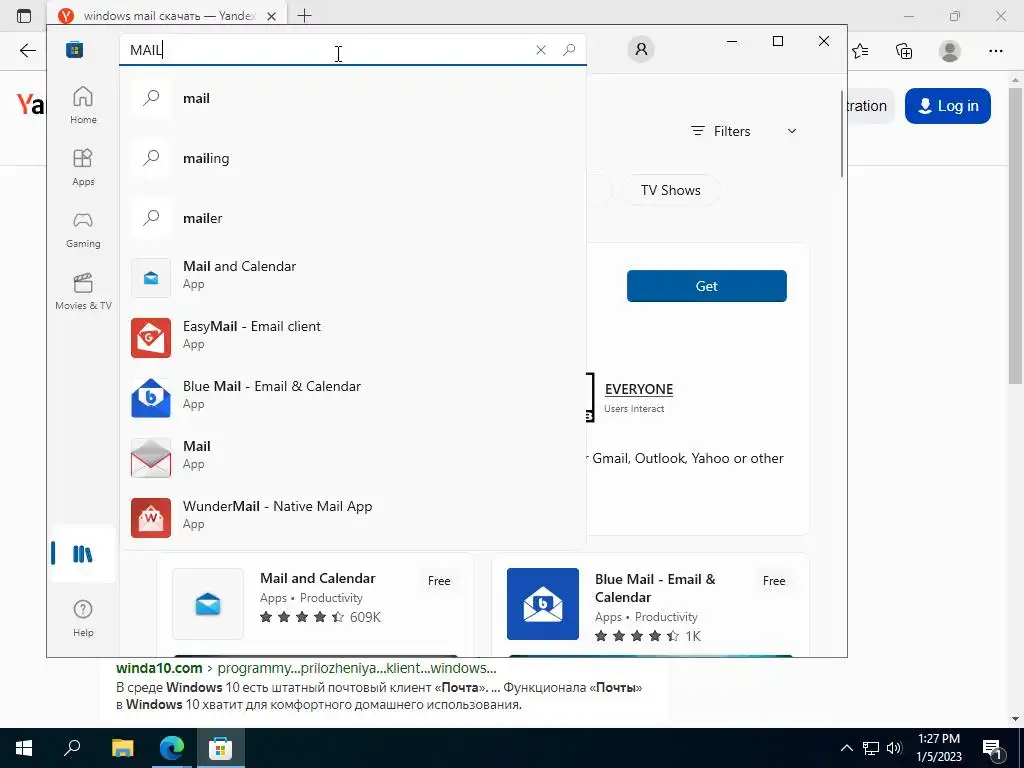Select the 'mailer' search suggestion

click(x=353, y=218)
